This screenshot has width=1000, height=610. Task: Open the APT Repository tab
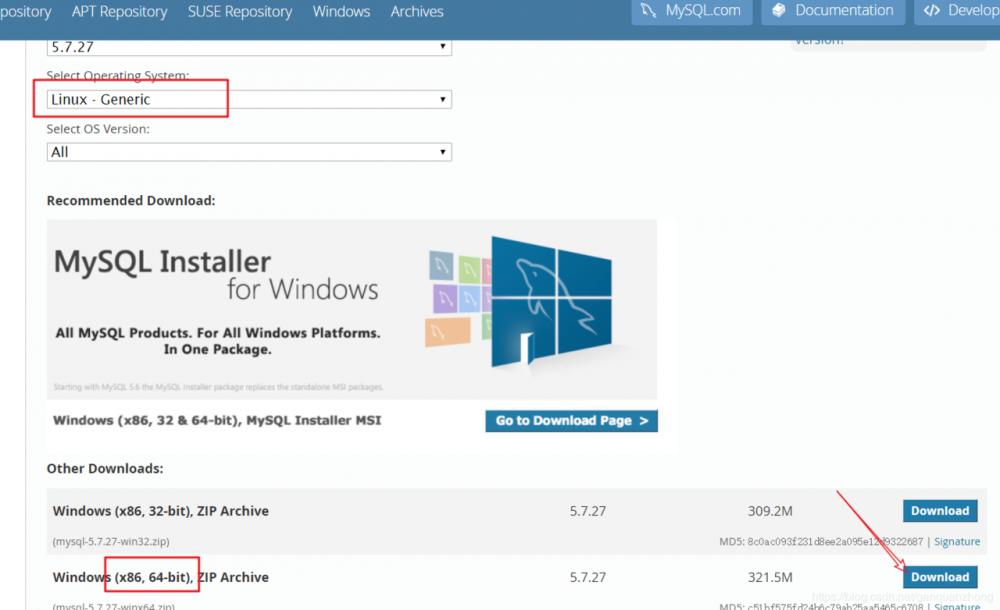tap(119, 11)
